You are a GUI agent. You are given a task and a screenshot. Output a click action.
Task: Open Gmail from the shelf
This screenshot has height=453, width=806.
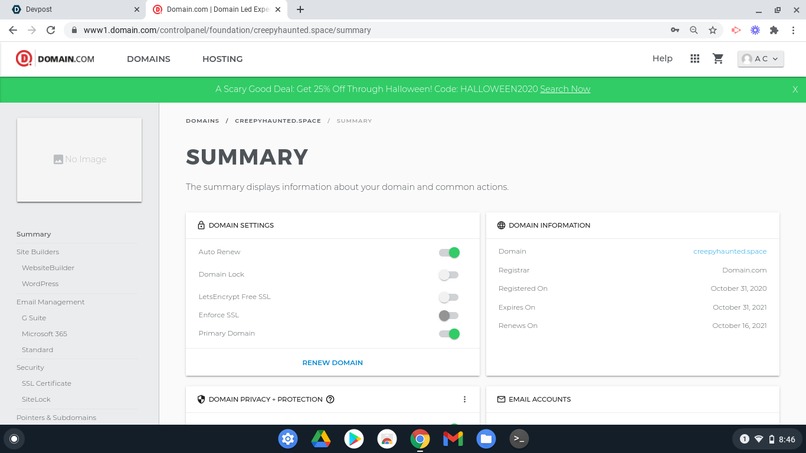point(453,439)
